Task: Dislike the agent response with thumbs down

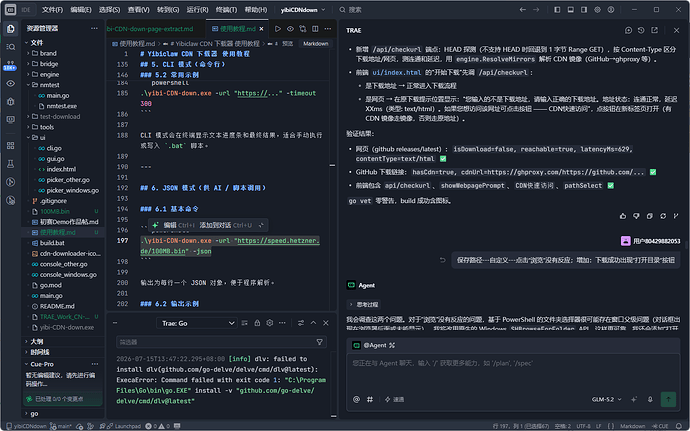Action: coord(636,216)
